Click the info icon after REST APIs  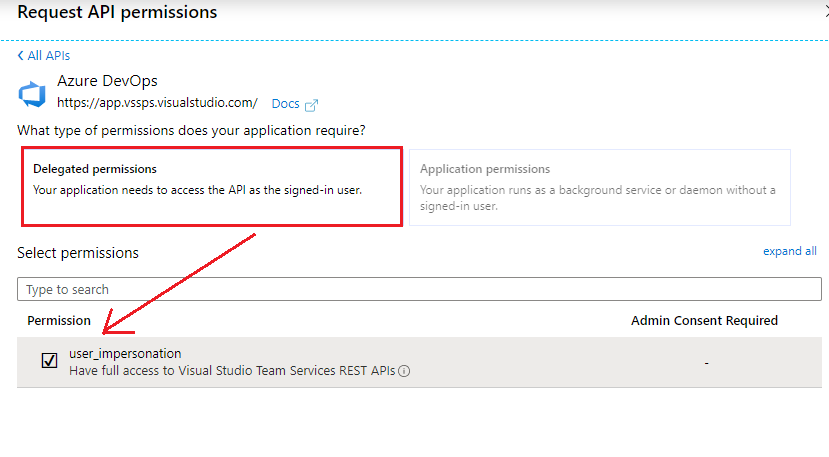[405, 371]
